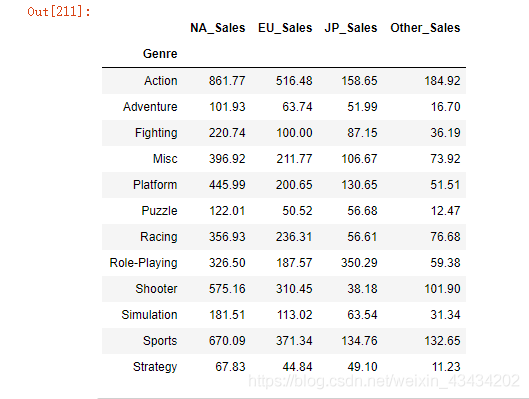Click the Strategy genre row label

coord(155,367)
